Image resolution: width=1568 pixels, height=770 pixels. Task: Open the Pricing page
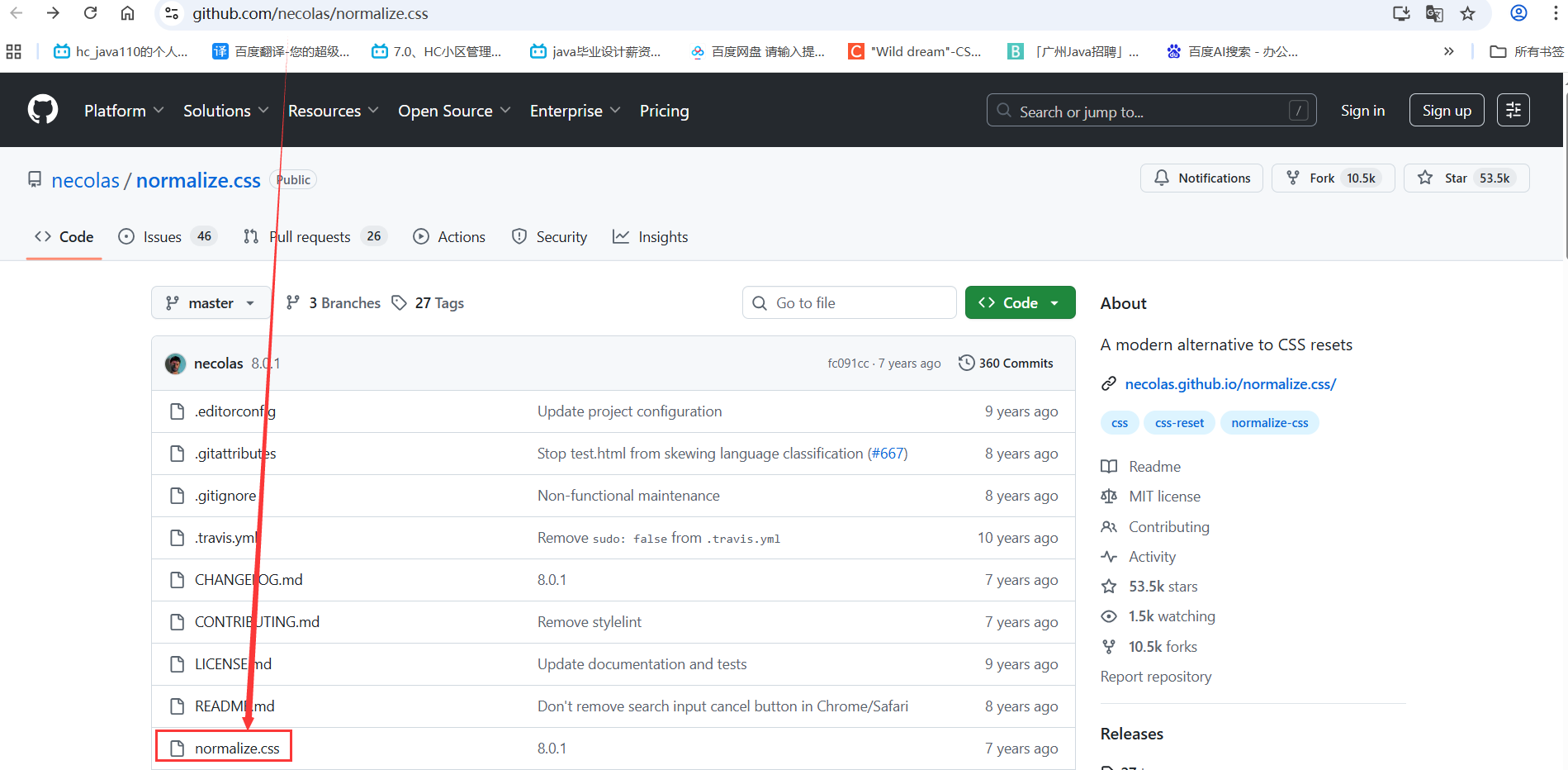[x=664, y=111]
